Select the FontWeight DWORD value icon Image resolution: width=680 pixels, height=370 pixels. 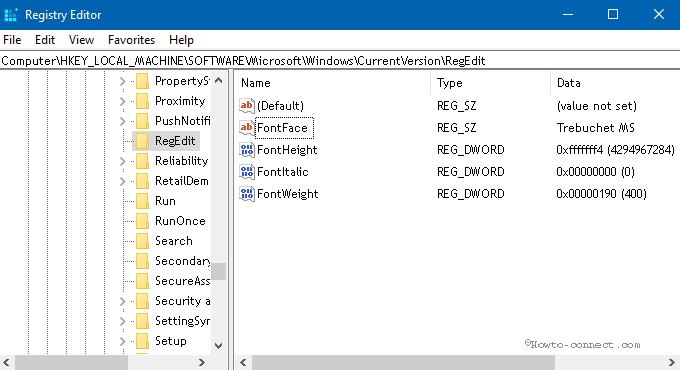pyautogui.click(x=247, y=194)
